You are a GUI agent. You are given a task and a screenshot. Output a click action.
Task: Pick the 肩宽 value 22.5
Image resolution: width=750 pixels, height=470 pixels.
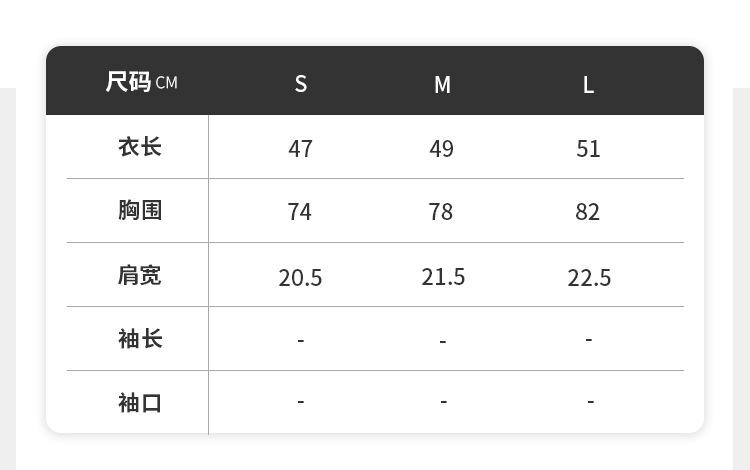tap(589, 278)
